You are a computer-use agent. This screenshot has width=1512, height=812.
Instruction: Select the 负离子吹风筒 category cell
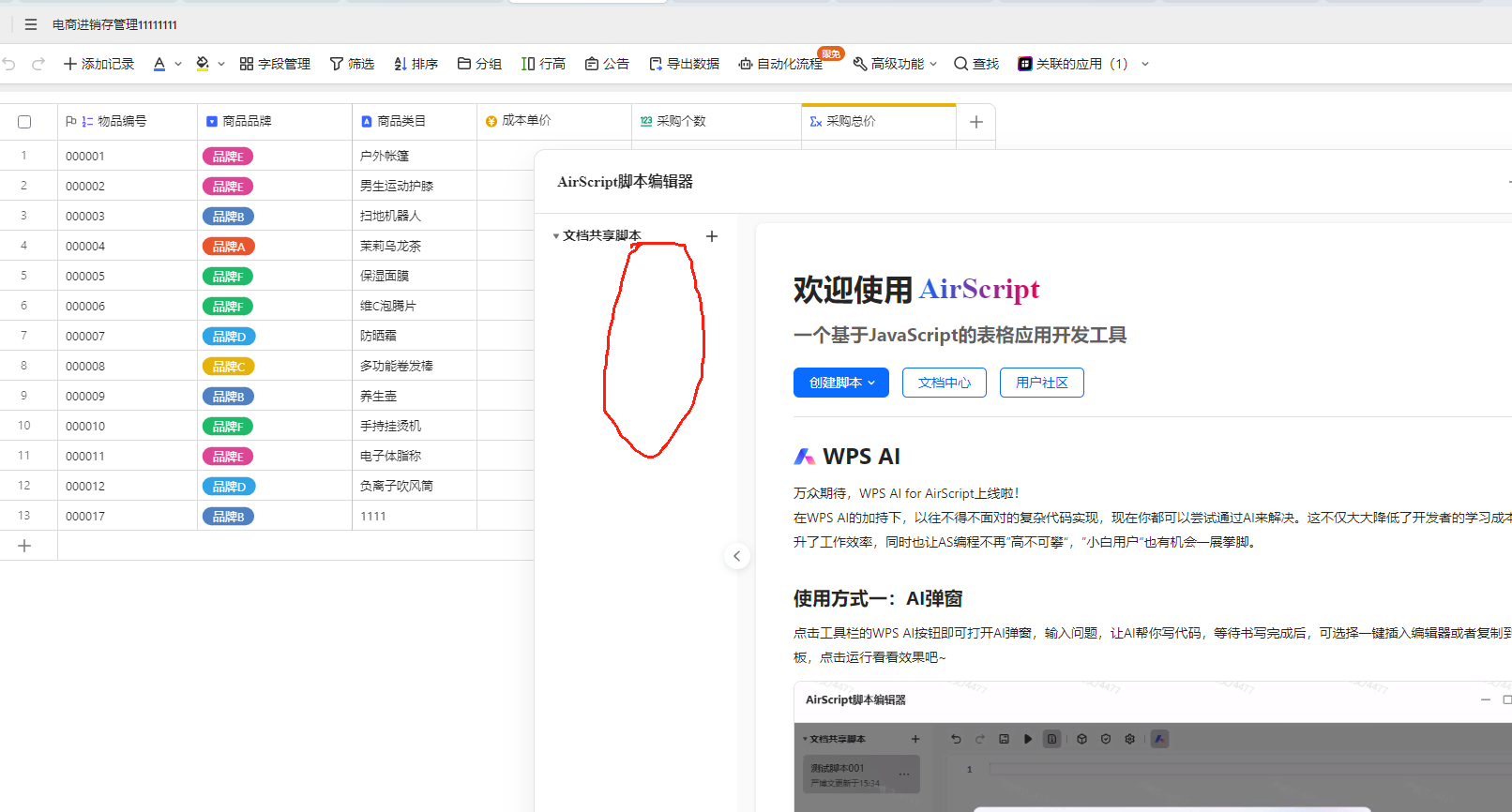(x=415, y=486)
